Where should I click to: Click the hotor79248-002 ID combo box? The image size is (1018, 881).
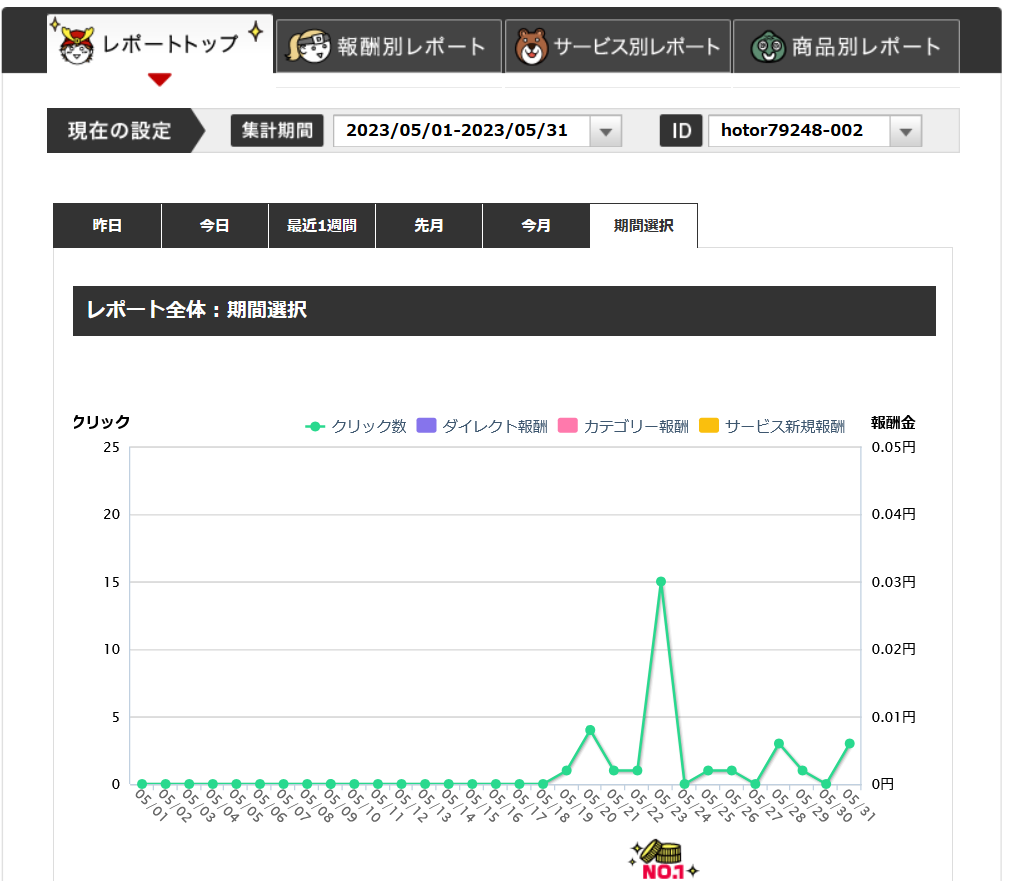[x=798, y=131]
